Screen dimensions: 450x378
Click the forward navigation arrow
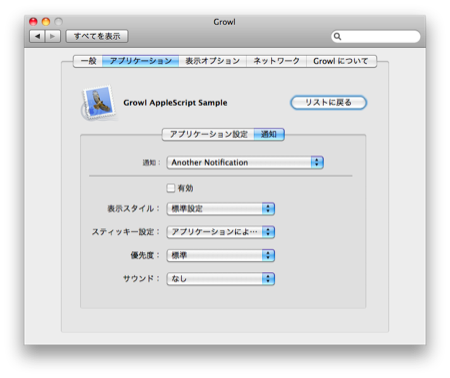53,36
